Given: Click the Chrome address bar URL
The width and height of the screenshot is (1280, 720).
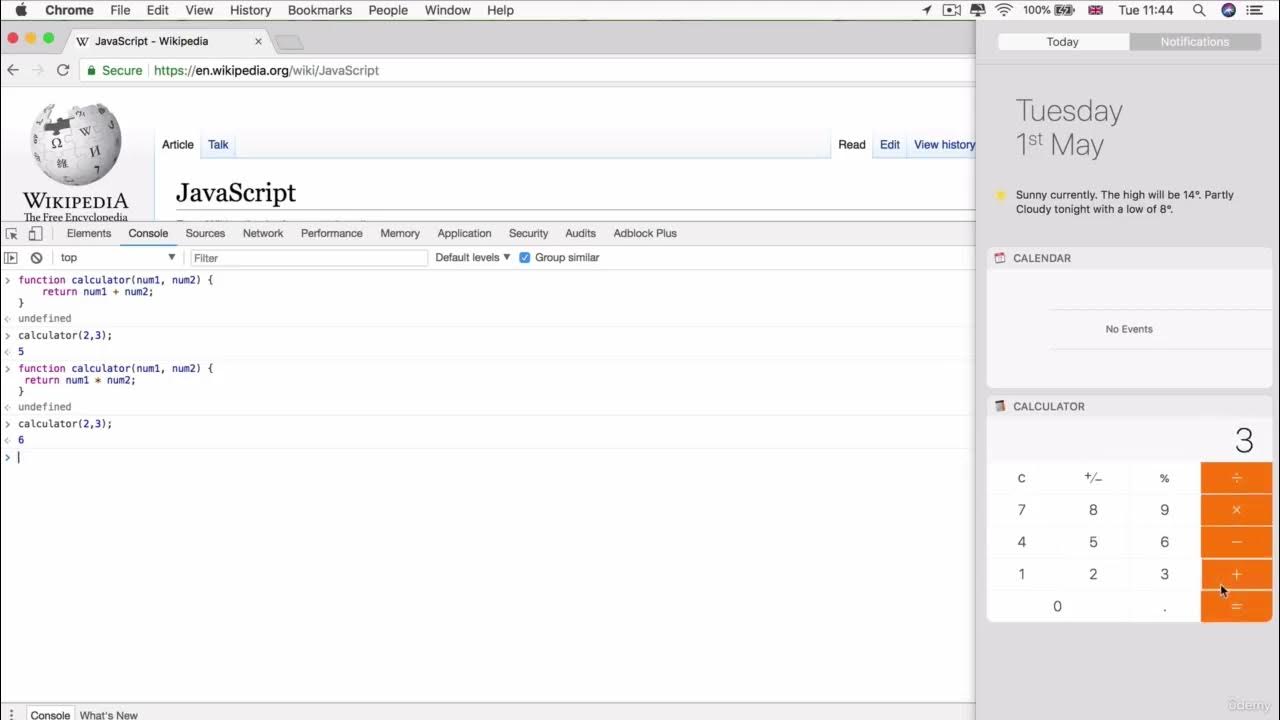Looking at the screenshot, I should point(266,71).
